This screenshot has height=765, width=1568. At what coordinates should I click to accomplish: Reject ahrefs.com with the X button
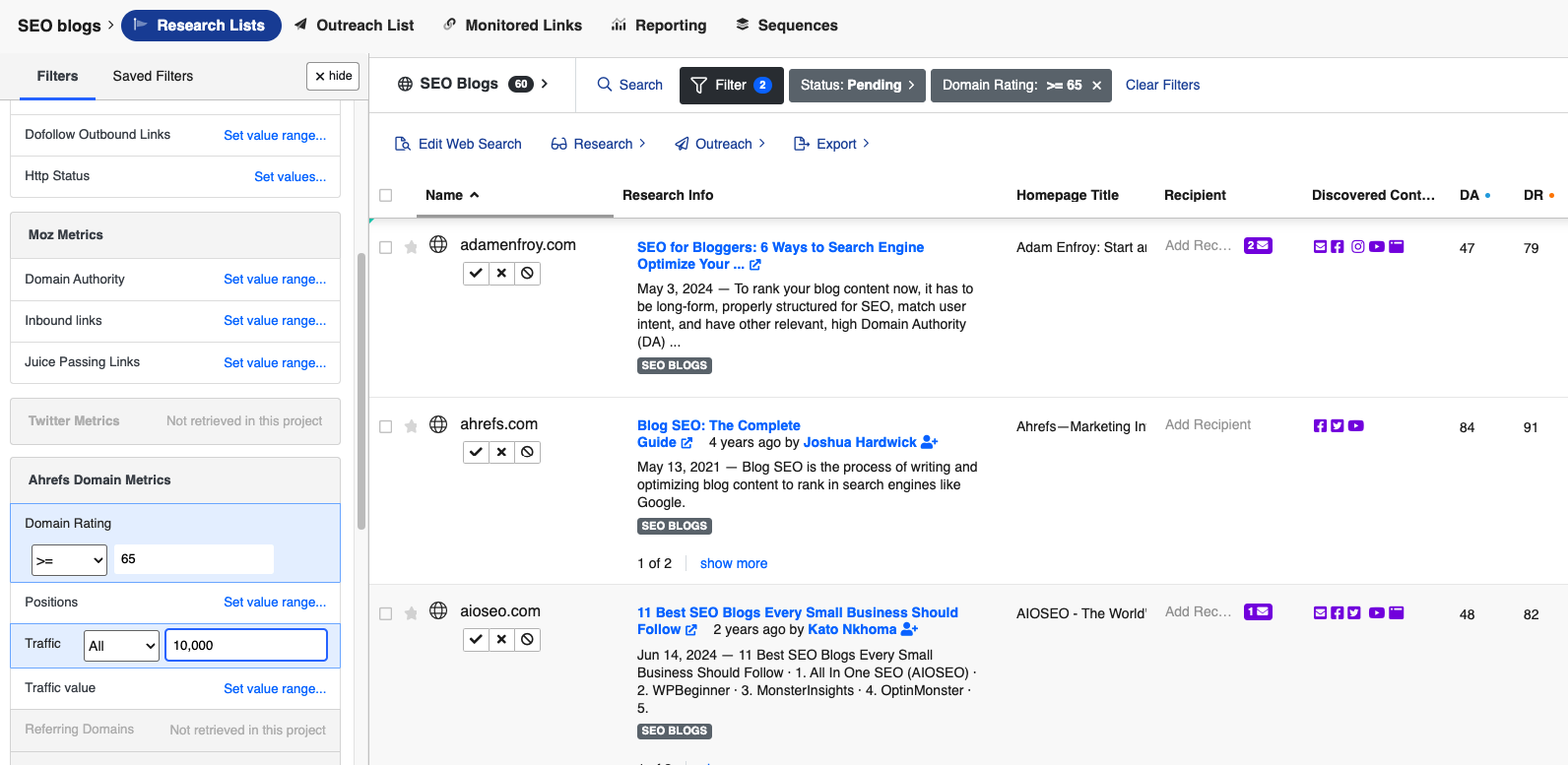click(x=501, y=452)
